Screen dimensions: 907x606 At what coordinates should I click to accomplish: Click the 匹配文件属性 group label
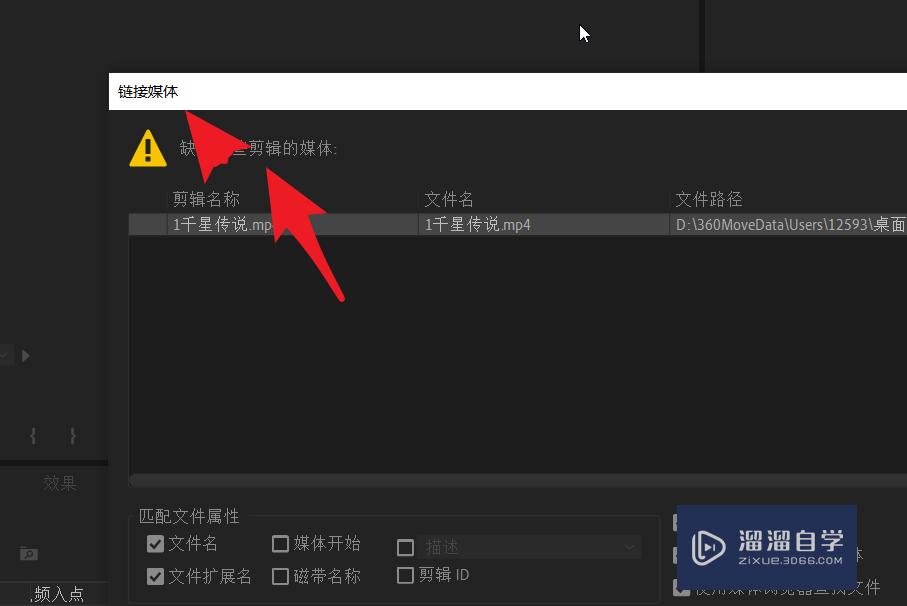tap(189, 516)
